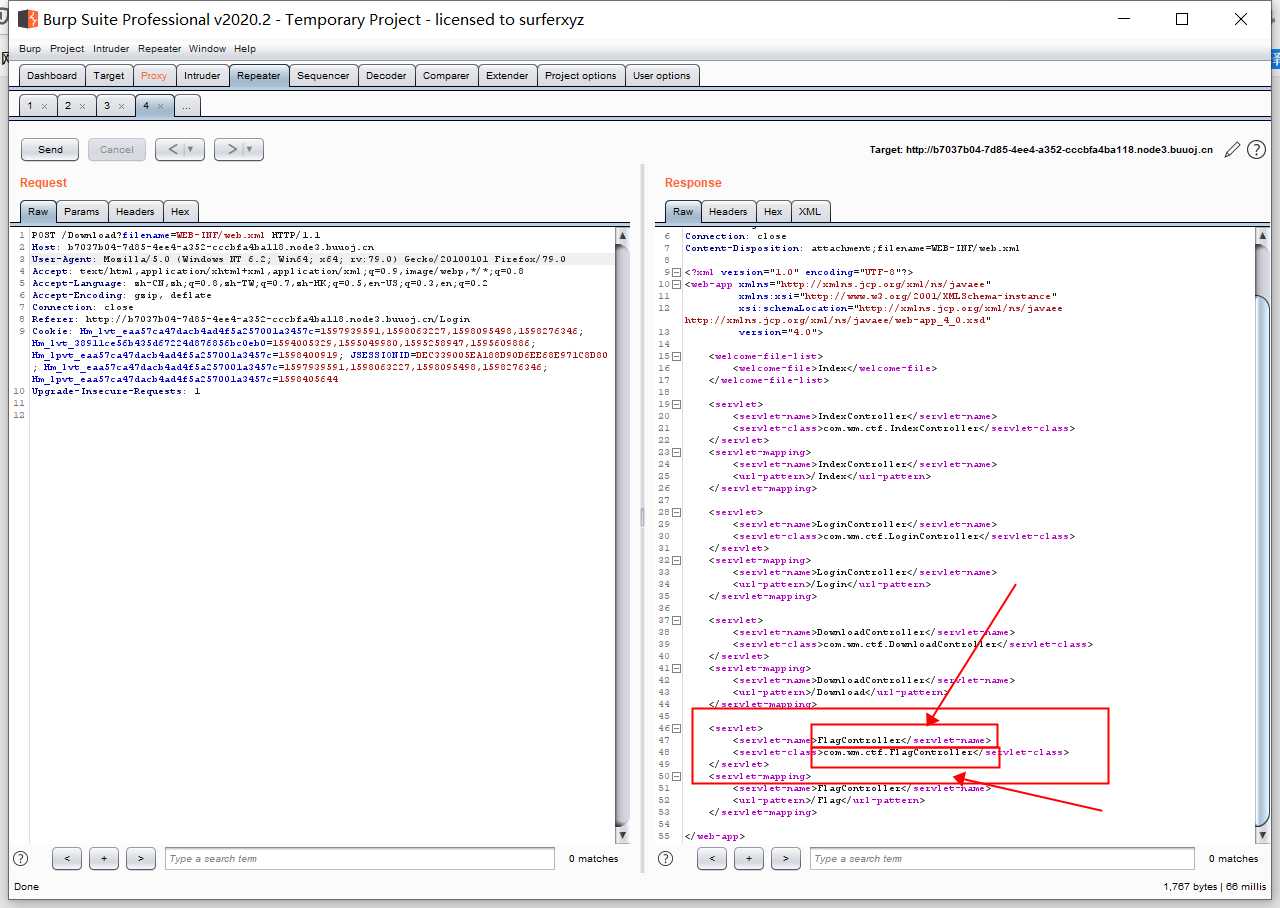Switch to the Dashboard tab

click(x=52, y=75)
